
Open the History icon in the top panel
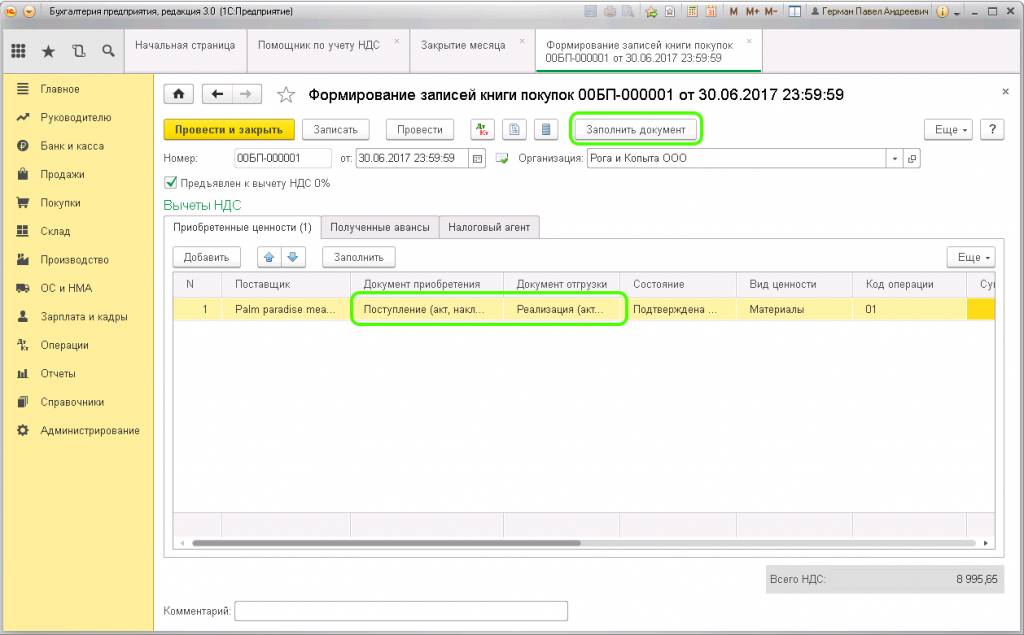coord(78,50)
